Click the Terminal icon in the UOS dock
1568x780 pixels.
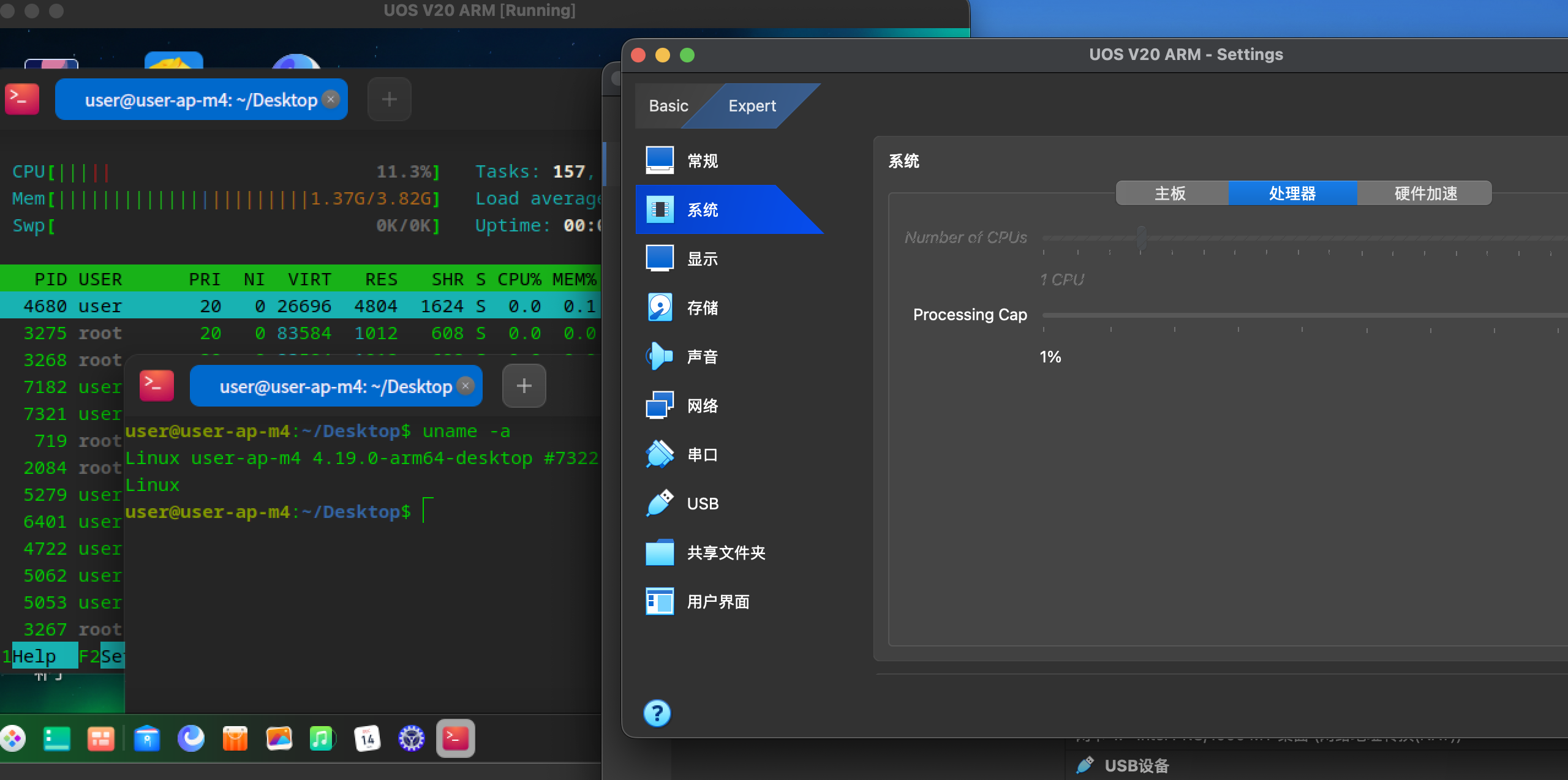(x=456, y=738)
